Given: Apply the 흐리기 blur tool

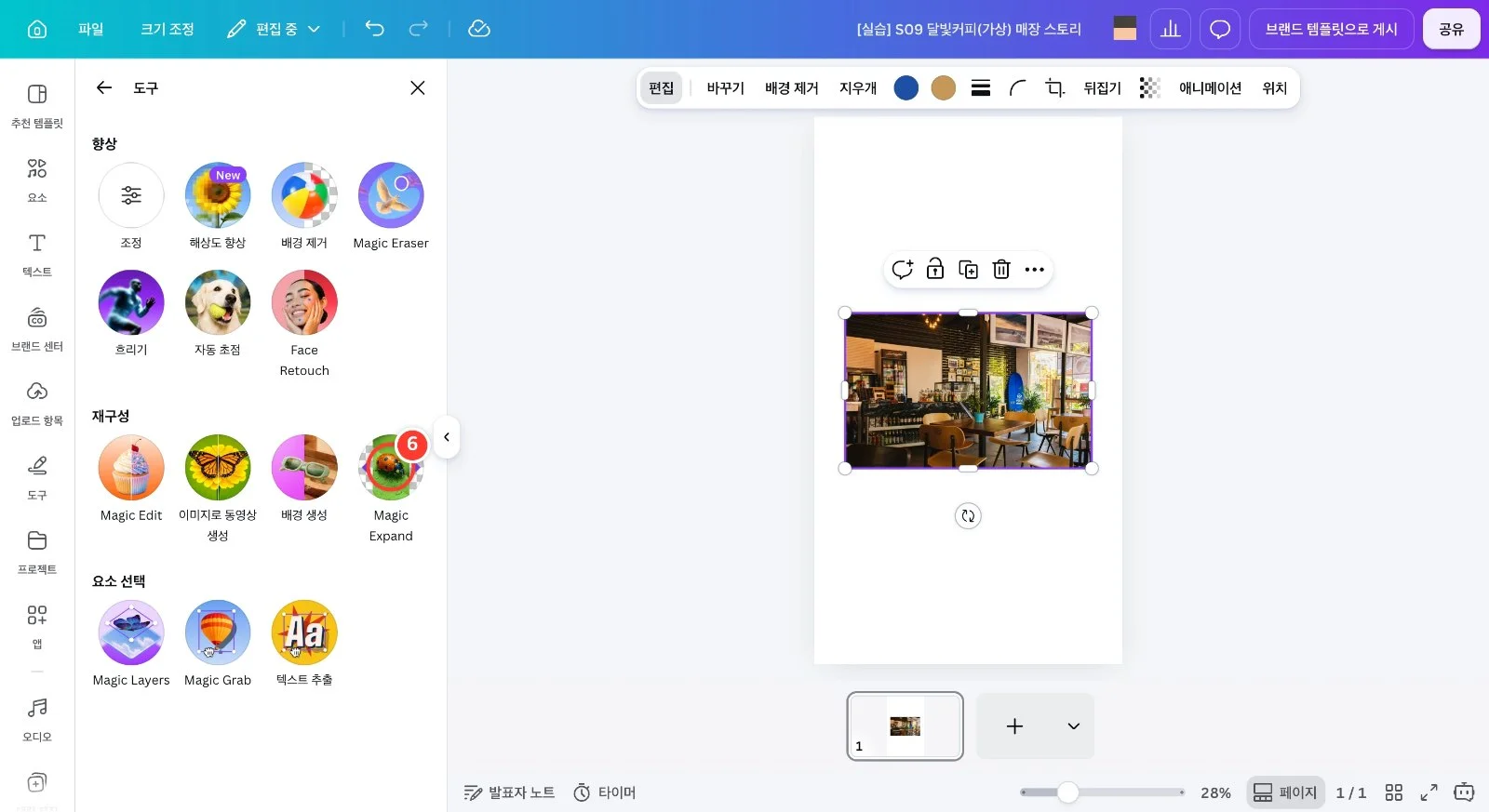Looking at the screenshot, I should [131, 302].
